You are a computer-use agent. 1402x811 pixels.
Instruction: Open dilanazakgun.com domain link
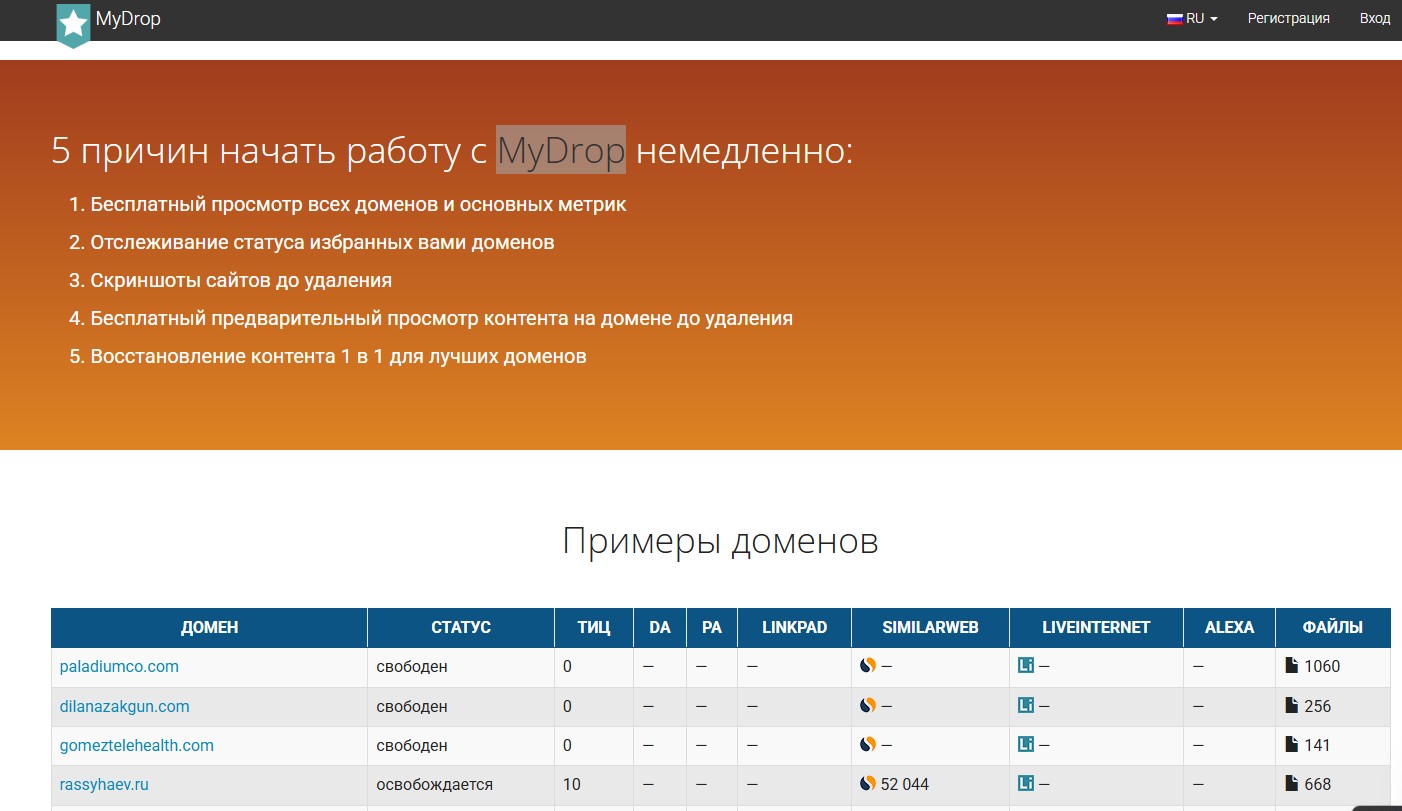125,706
